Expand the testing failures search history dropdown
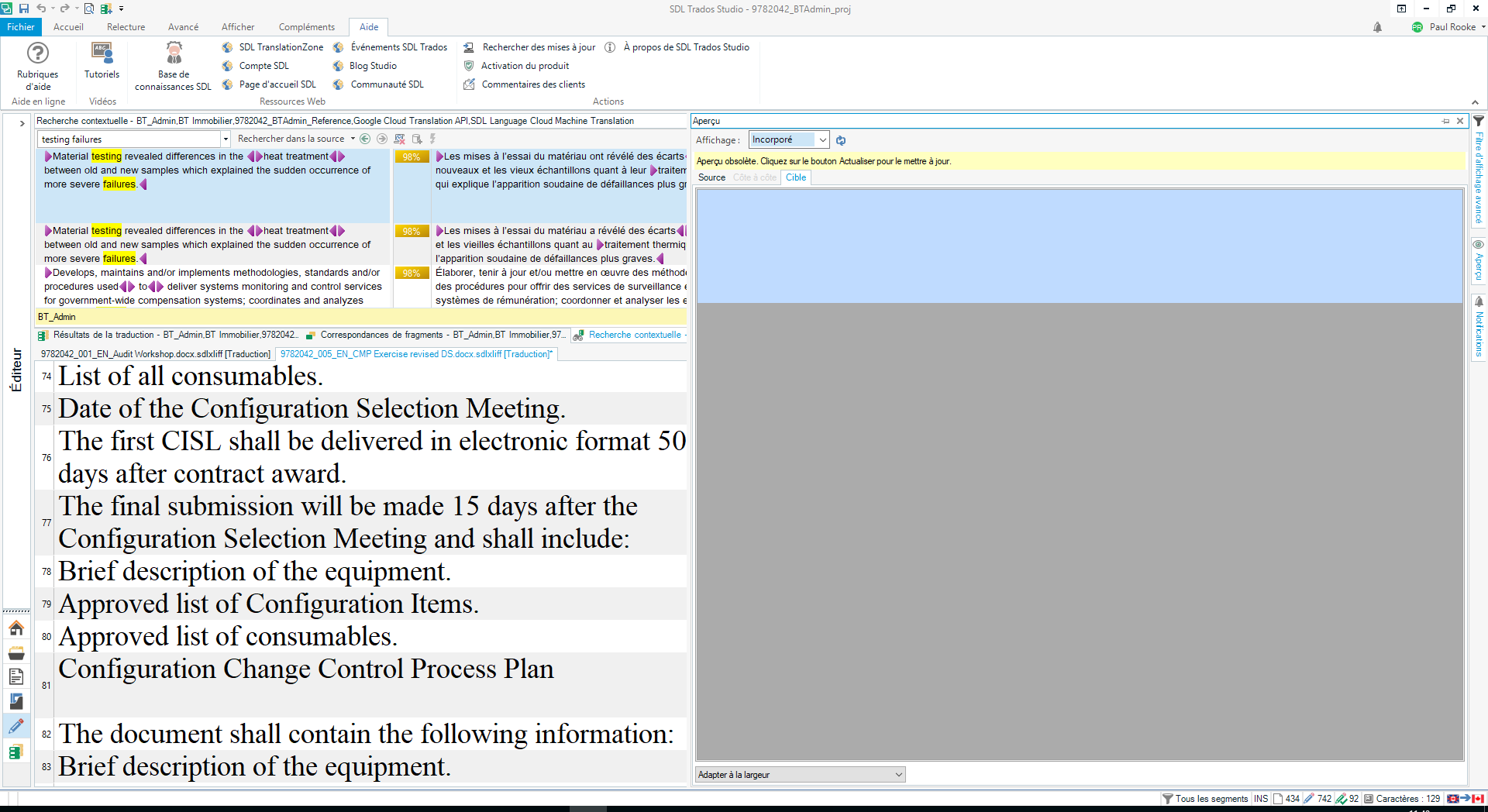Image resolution: width=1488 pixels, height=812 pixels. click(x=226, y=139)
